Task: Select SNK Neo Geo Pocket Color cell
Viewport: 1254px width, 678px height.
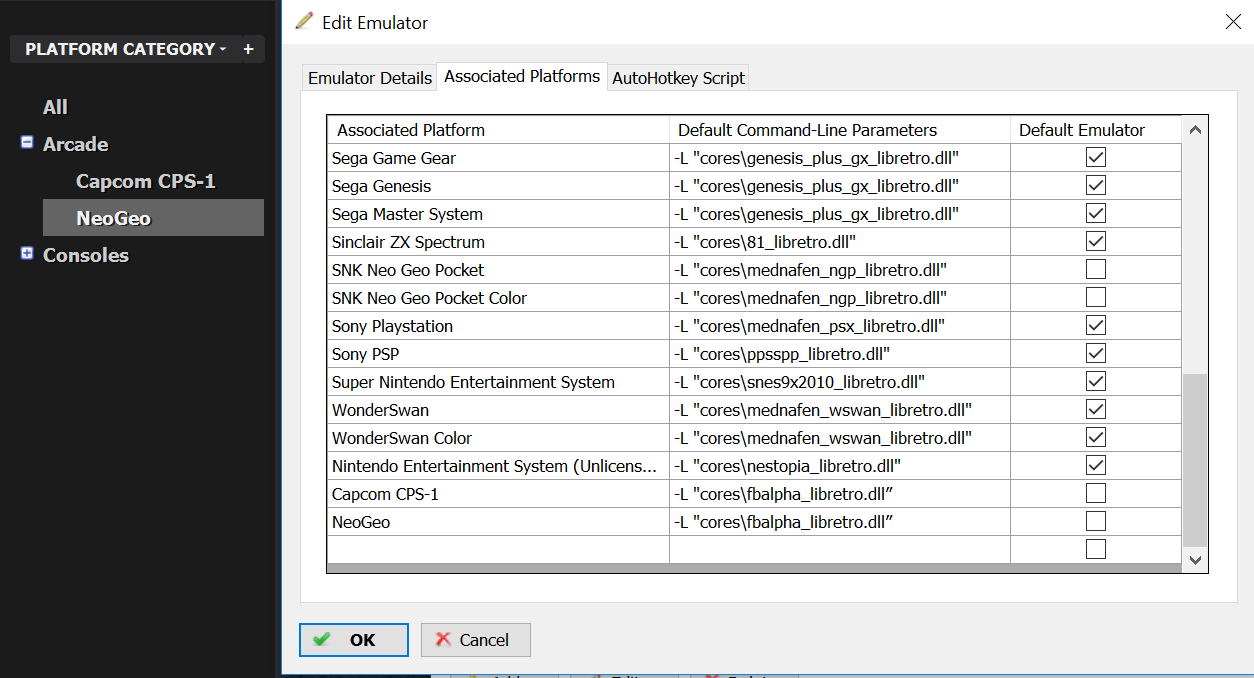Action: [x=498, y=297]
